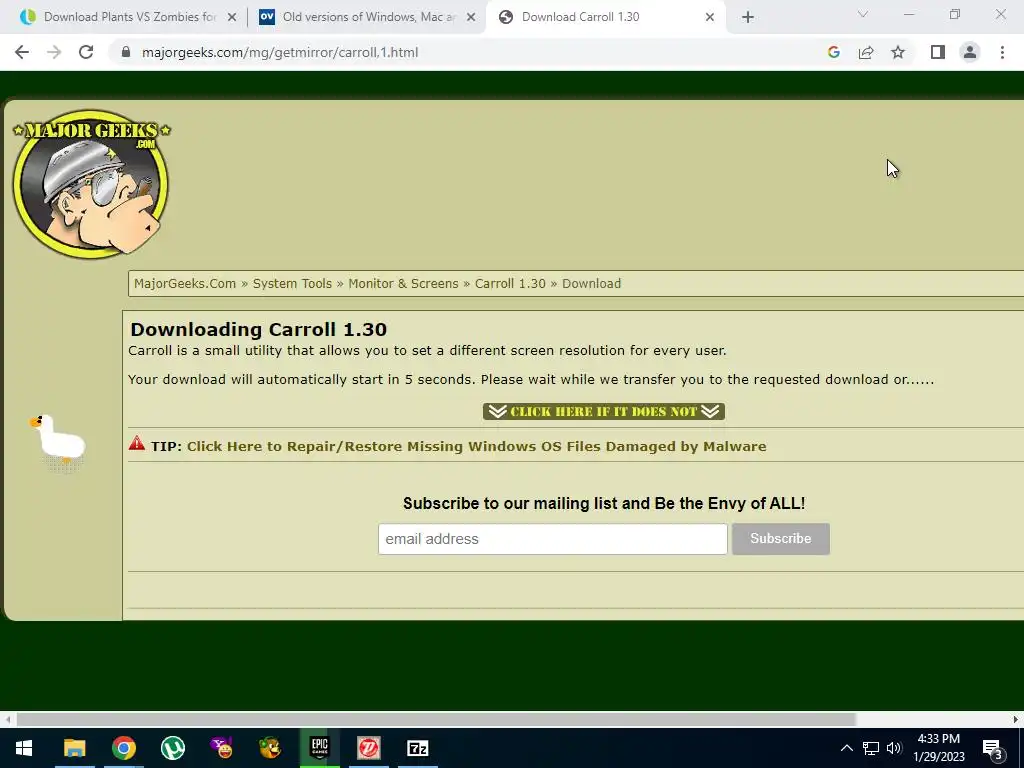Open Epic Games Launcher from taskbar
Image resolution: width=1024 pixels, height=768 pixels.
[x=319, y=748]
